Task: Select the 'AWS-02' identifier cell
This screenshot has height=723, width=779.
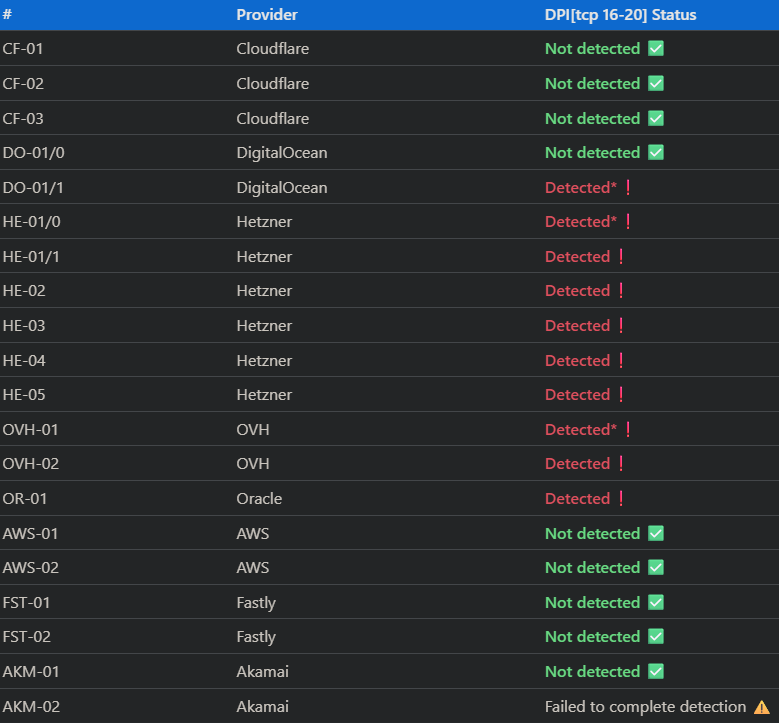Action: (31, 567)
